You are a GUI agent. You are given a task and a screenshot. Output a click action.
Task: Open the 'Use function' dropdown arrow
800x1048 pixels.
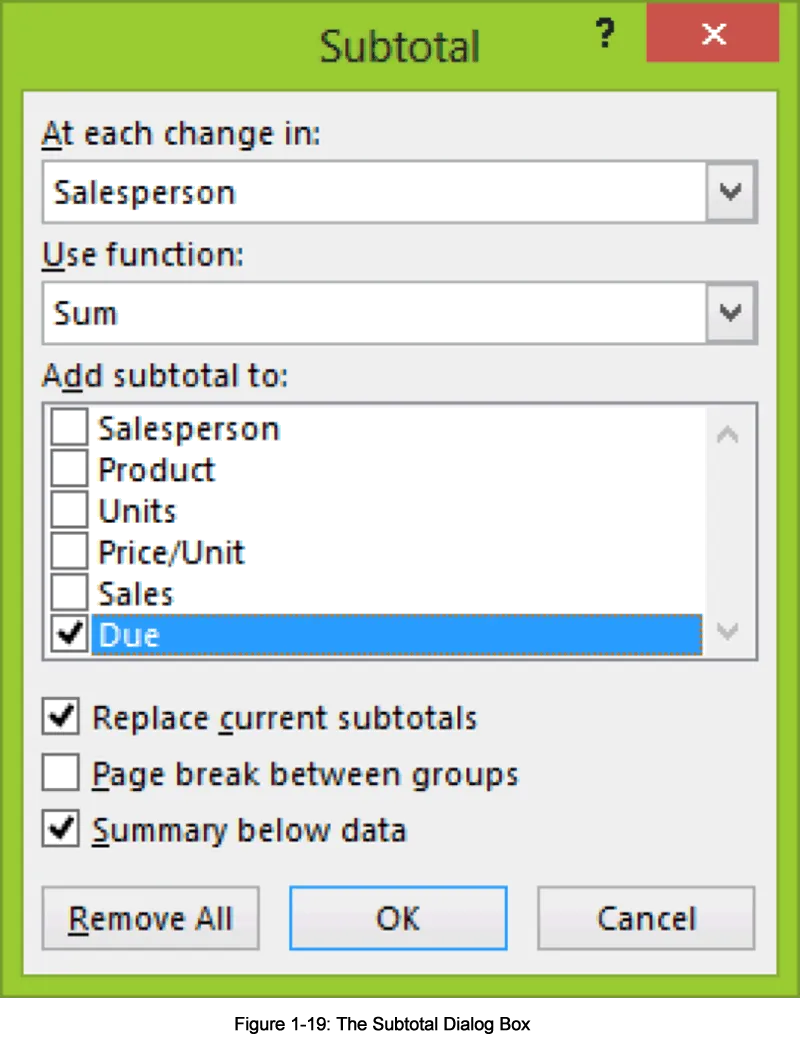click(x=731, y=313)
